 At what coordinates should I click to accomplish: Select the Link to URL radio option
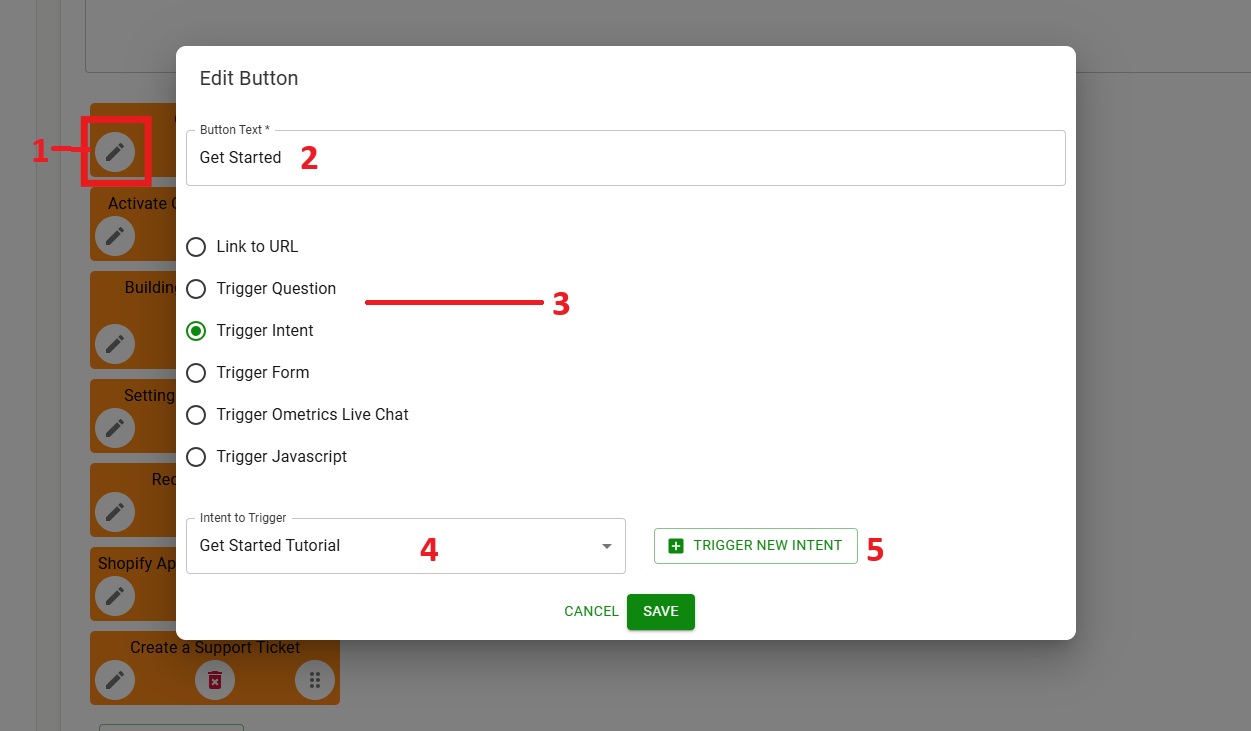pyautogui.click(x=197, y=247)
